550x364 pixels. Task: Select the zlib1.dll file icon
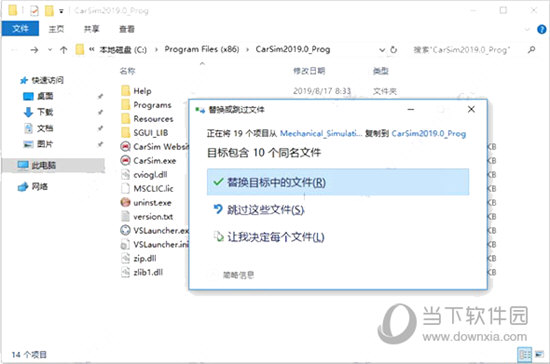(x=125, y=272)
